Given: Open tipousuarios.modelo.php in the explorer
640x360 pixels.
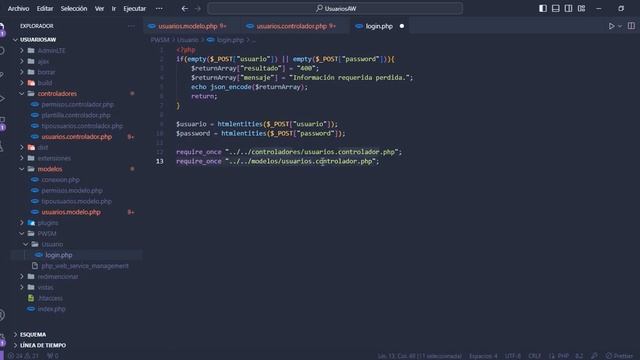Looking at the screenshot, I should pos(76,201).
